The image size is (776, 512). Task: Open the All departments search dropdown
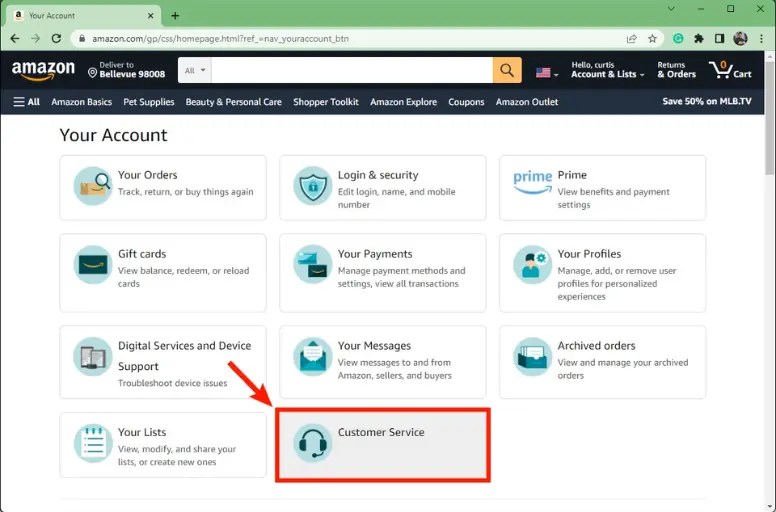pos(194,70)
